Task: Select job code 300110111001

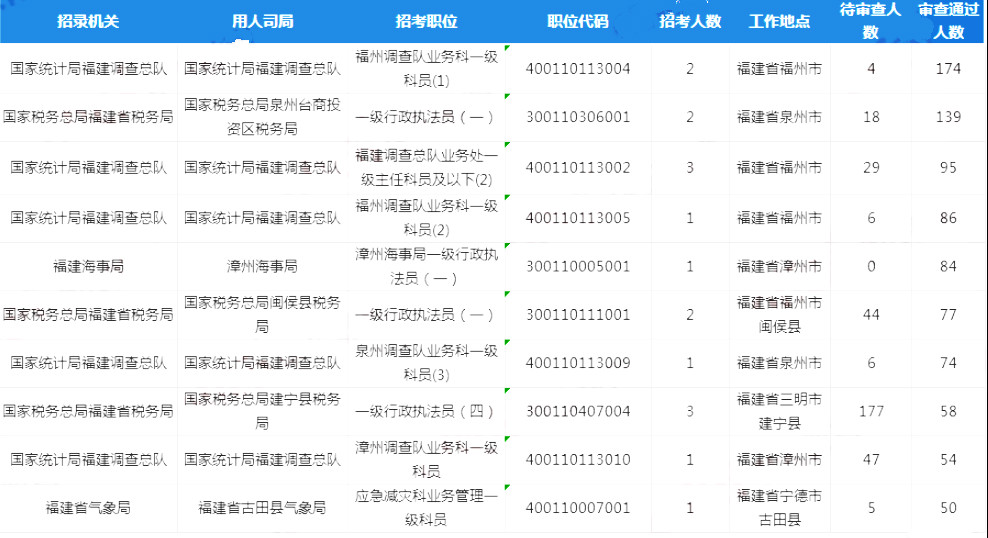Action: (x=578, y=314)
